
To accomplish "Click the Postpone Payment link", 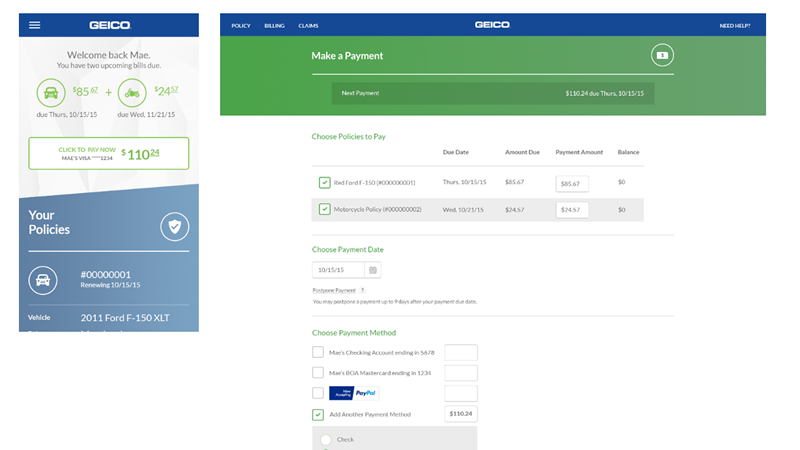I will click(x=333, y=290).
